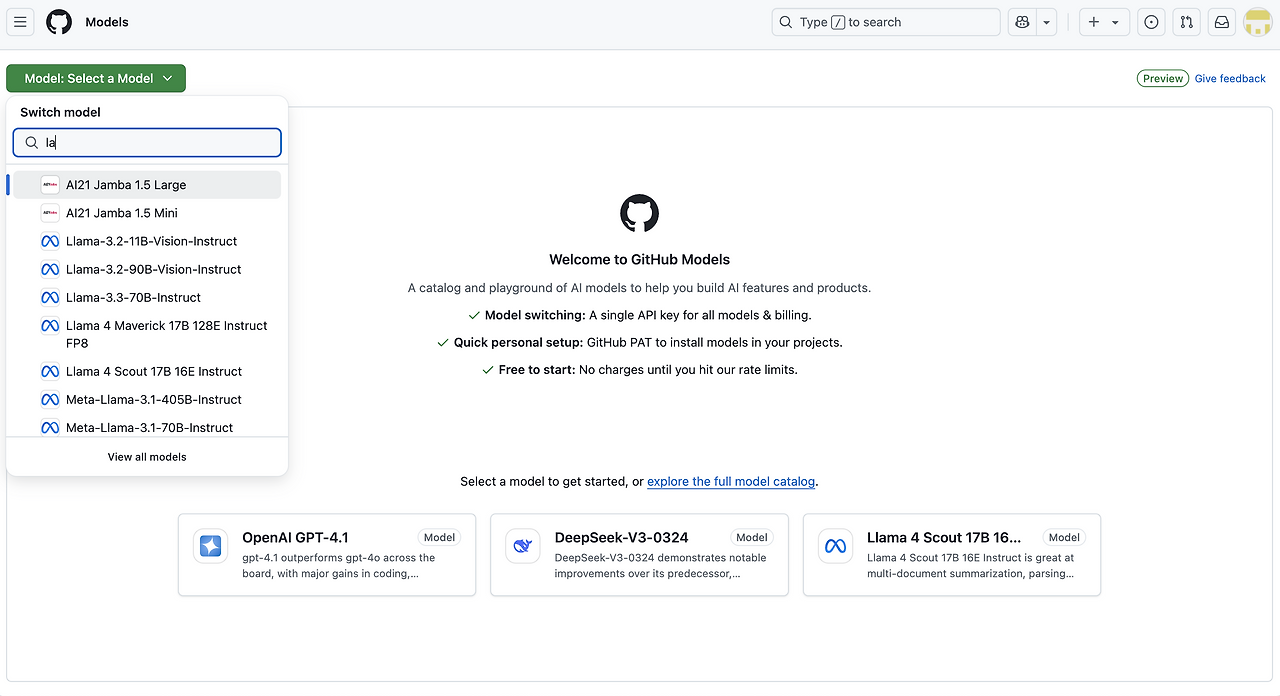Click Meta logo beside Meta-Llama-3.1-405B-Instruct
The width and height of the screenshot is (1280, 696).
50,399
